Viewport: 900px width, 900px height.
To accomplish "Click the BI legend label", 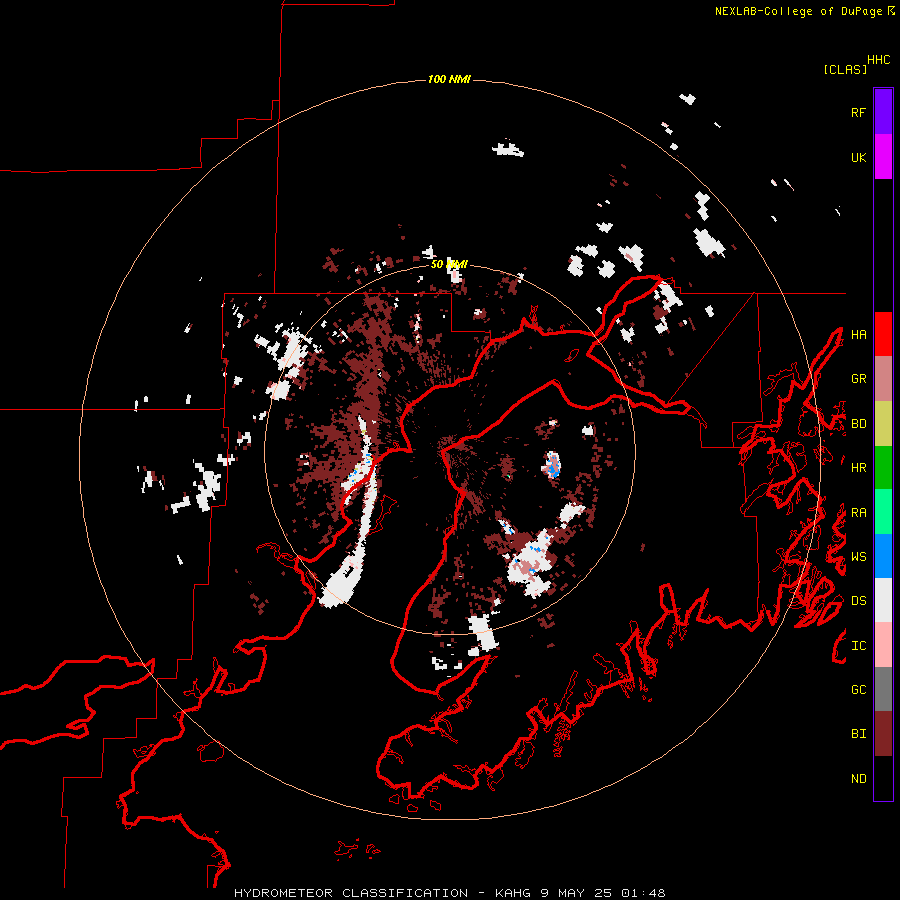I will (x=858, y=734).
